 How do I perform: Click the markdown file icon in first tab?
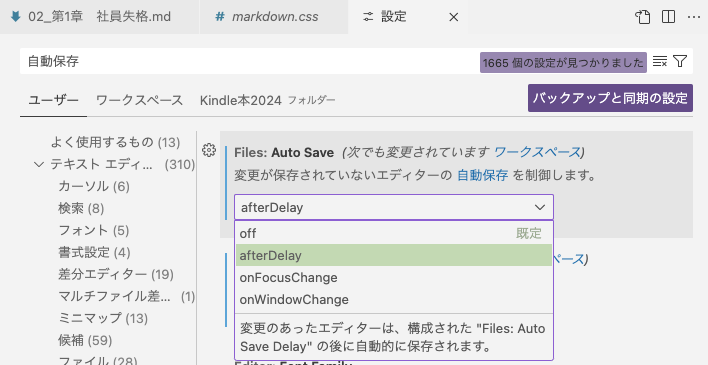point(16,17)
